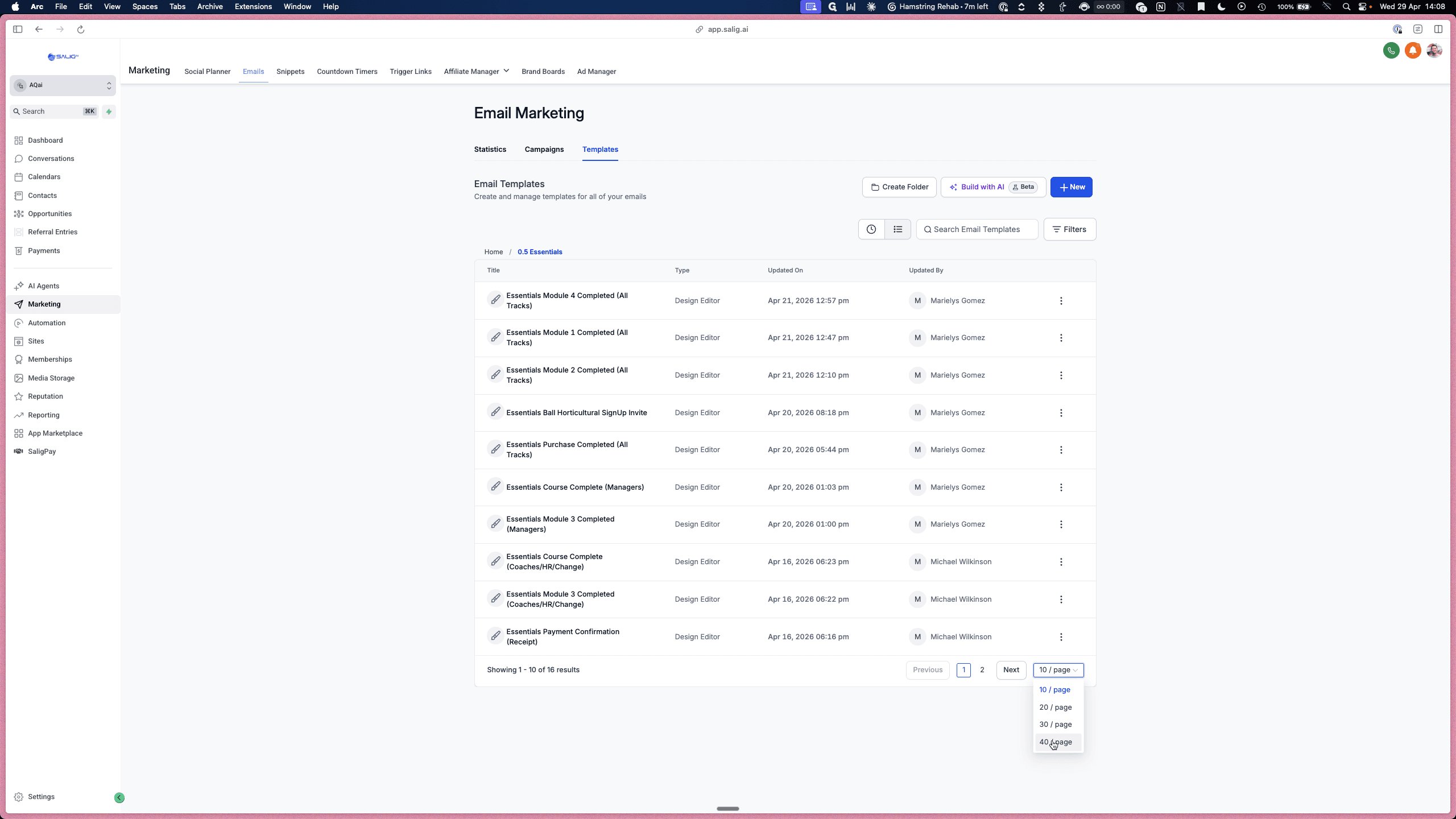Go to page 2
The width and height of the screenshot is (1456, 819).
(x=982, y=670)
